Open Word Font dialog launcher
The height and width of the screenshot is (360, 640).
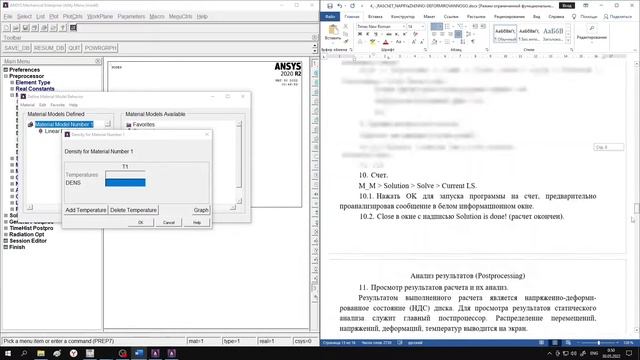tap(425, 50)
